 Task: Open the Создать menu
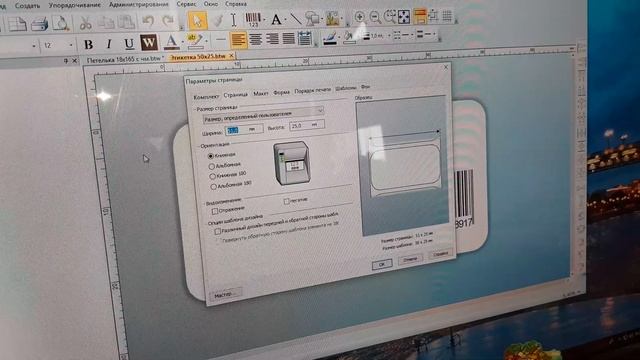point(27,6)
